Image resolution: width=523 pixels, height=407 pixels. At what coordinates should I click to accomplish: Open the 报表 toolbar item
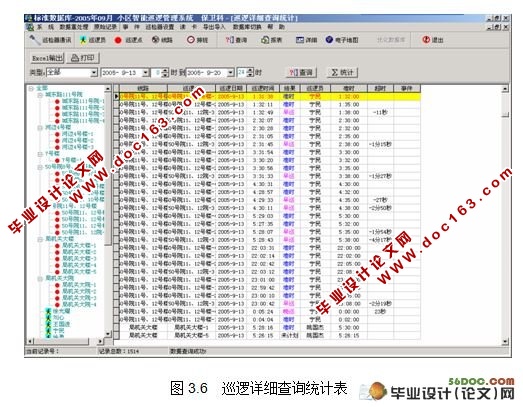point(271,40)
